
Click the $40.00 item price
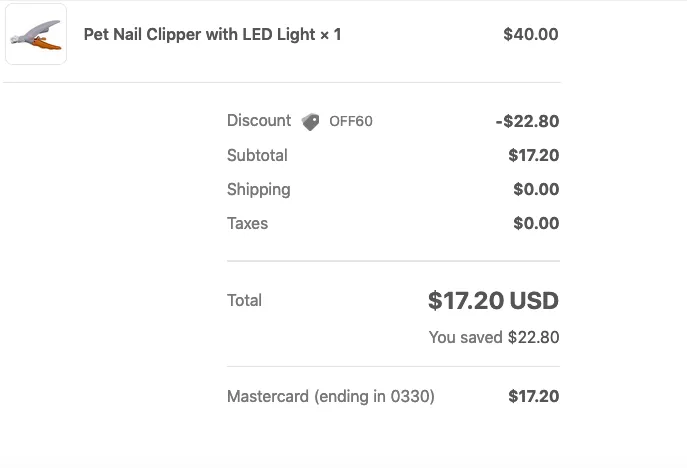tap(531, 34)
